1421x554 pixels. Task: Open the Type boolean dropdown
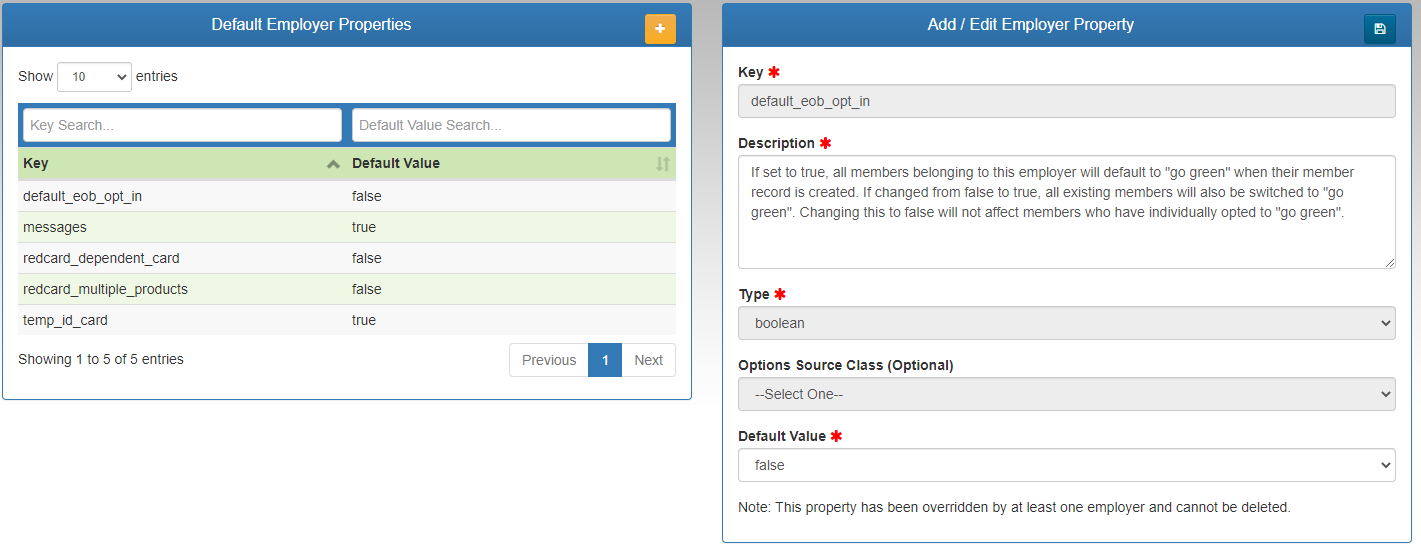point(1066,323)
